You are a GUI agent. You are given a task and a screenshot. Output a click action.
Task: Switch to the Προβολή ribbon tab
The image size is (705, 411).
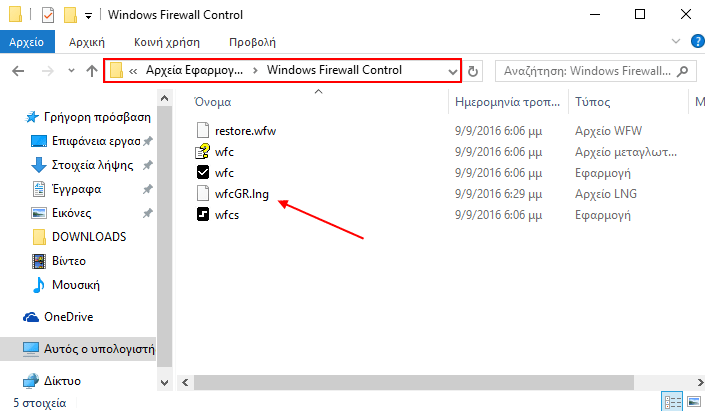(x=252, y=42)
